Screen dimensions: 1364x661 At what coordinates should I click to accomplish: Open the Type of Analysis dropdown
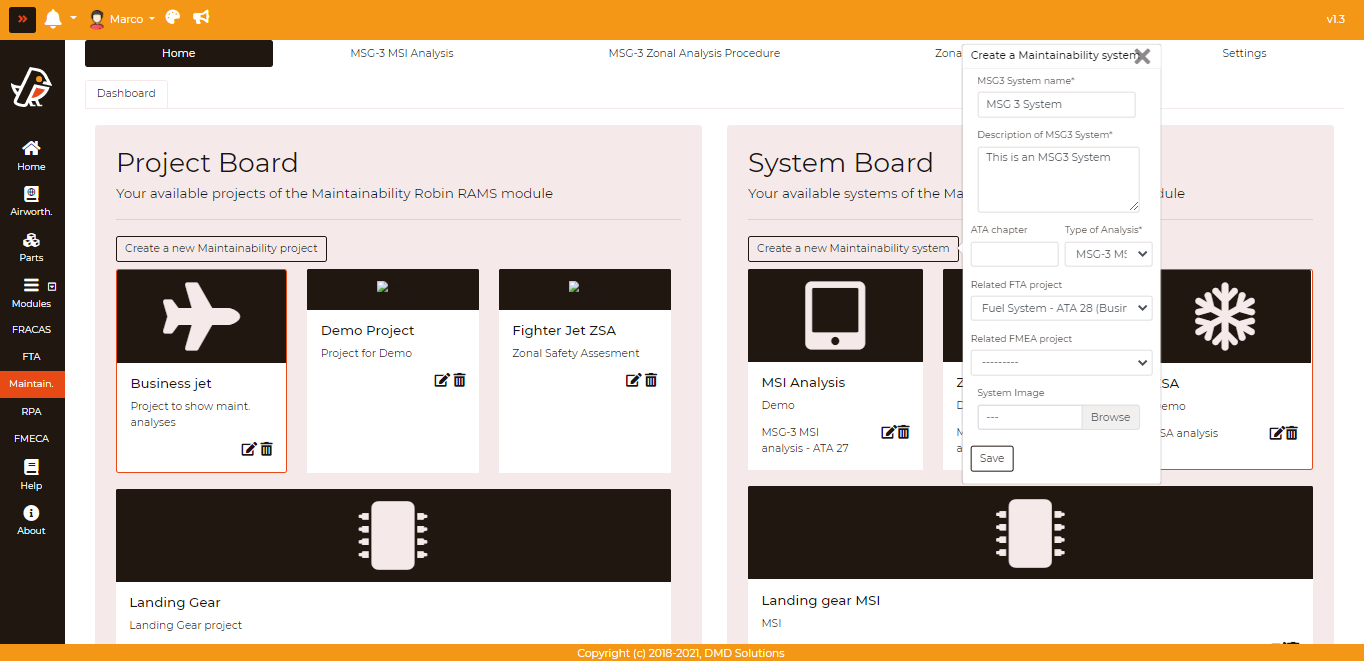1108,254
